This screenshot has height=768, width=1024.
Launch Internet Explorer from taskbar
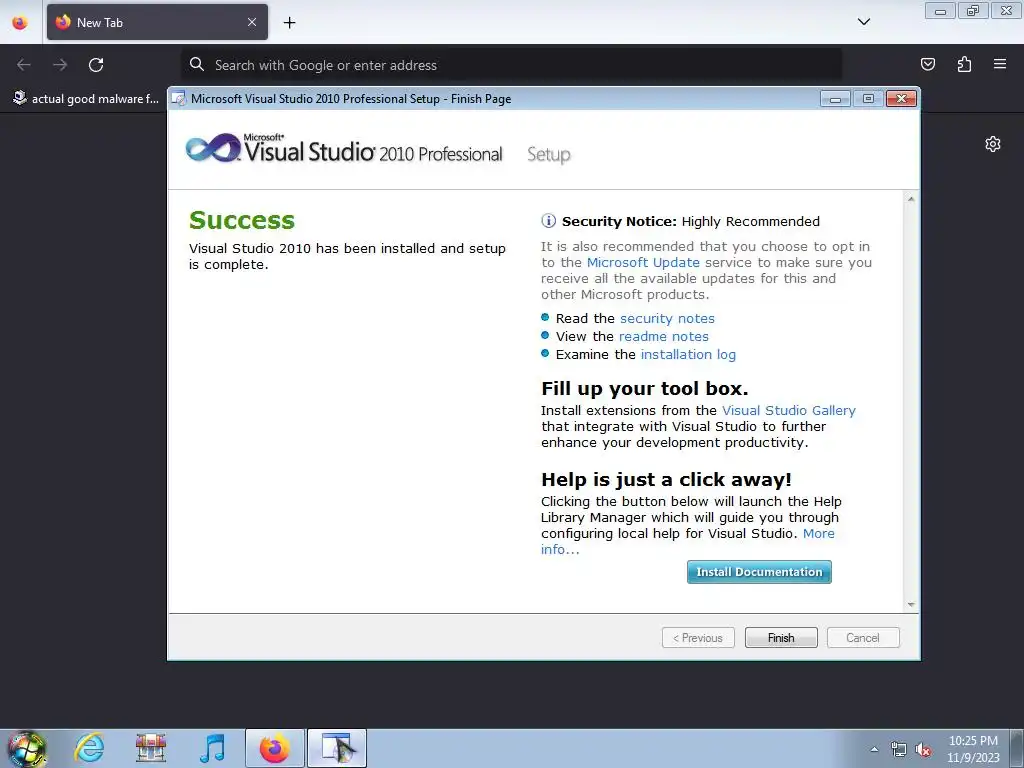(89, 748)
